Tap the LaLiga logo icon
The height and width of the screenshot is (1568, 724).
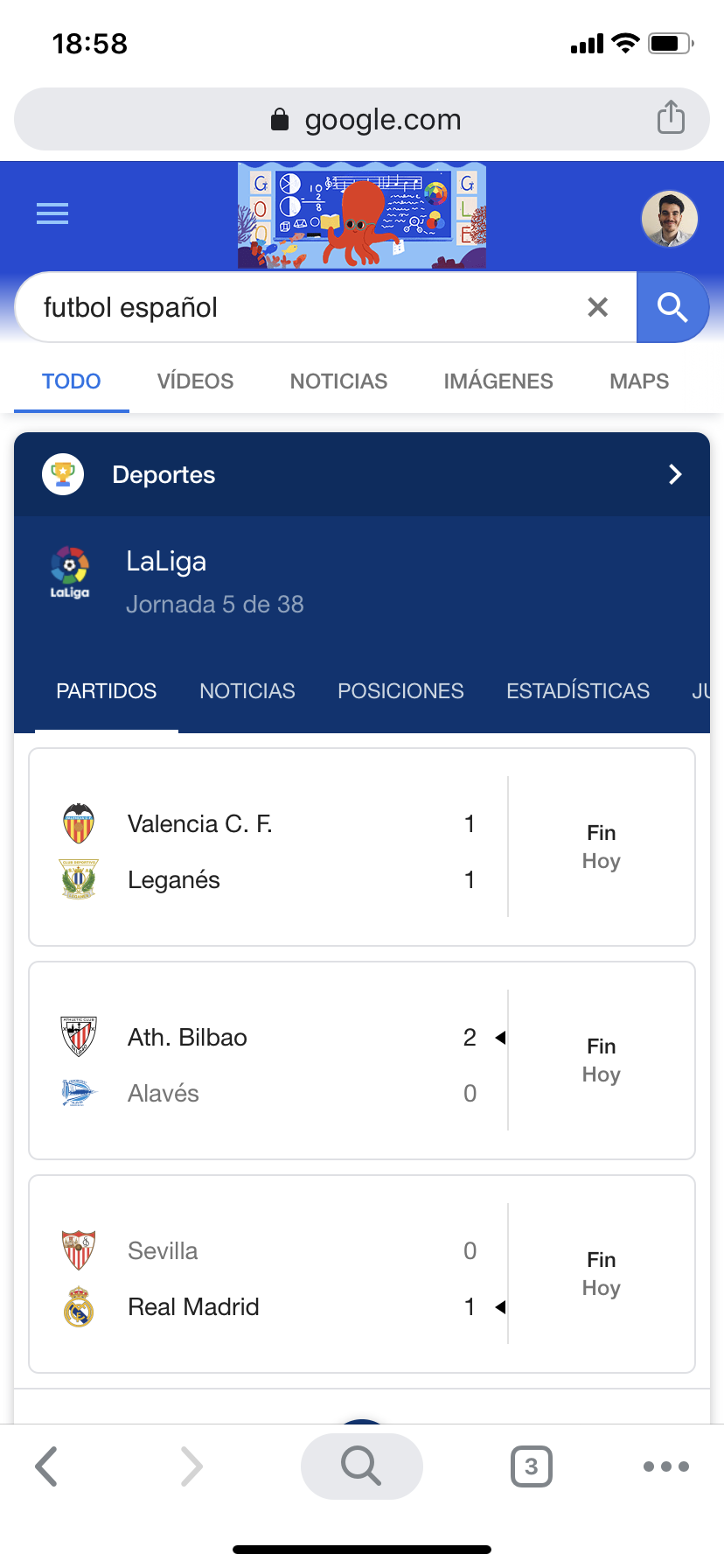click(70, 573)
